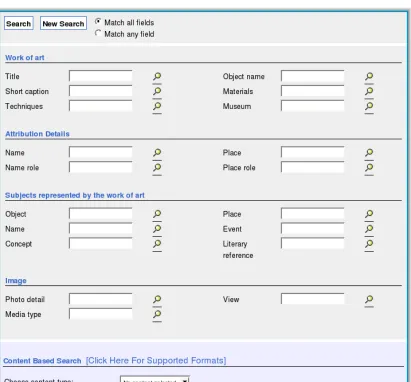Screen dimensions: 411x382
Task: Open the View field lookup magnifier
Action: pos(369,299)
